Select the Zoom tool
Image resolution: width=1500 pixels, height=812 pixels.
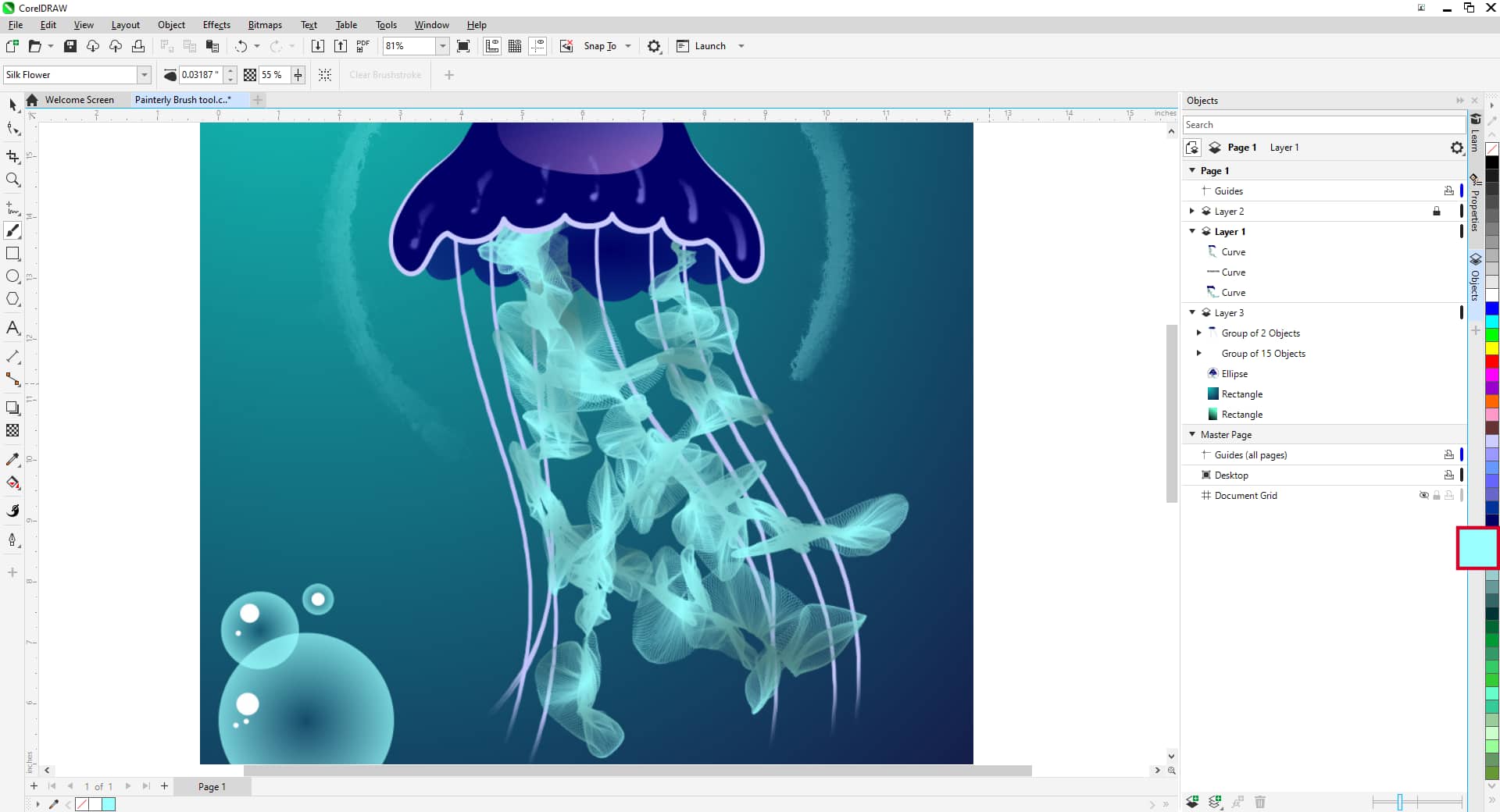pos(12,180)
